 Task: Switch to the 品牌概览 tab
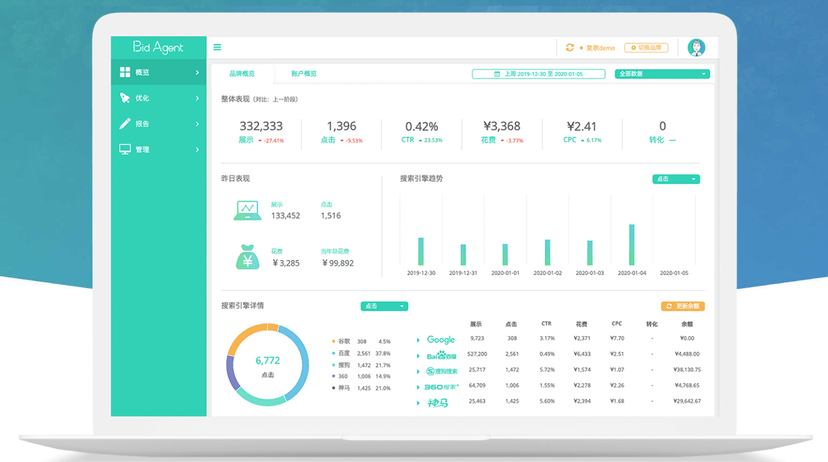point(242,74)
